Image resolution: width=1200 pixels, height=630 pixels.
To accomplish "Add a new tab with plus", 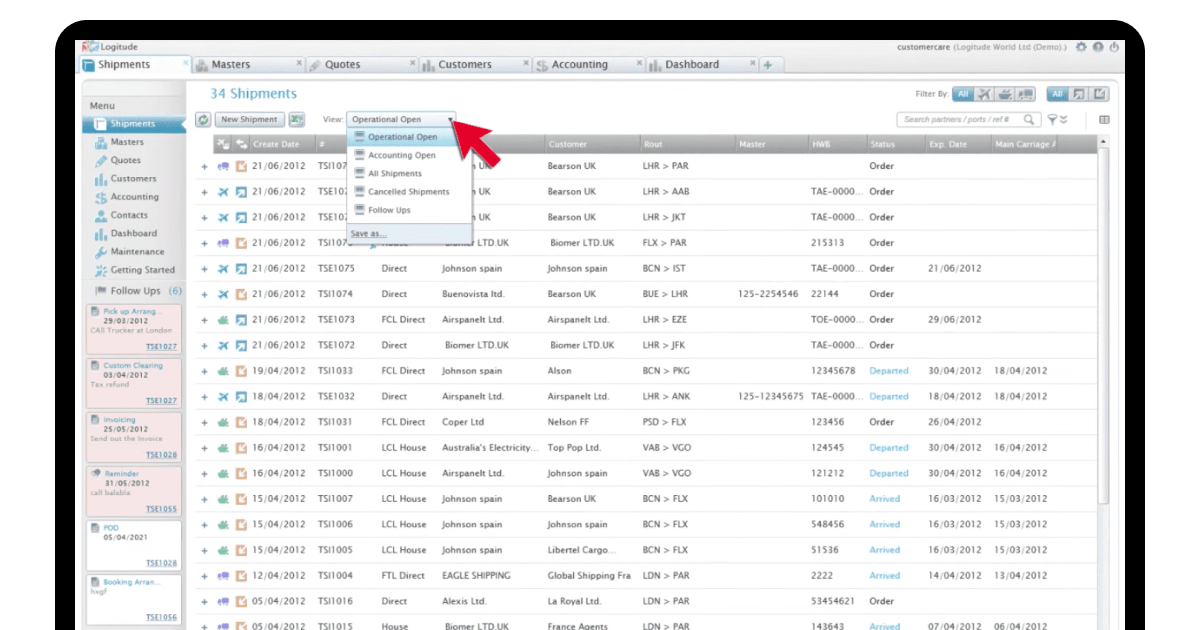I will (x=768, y=65).
